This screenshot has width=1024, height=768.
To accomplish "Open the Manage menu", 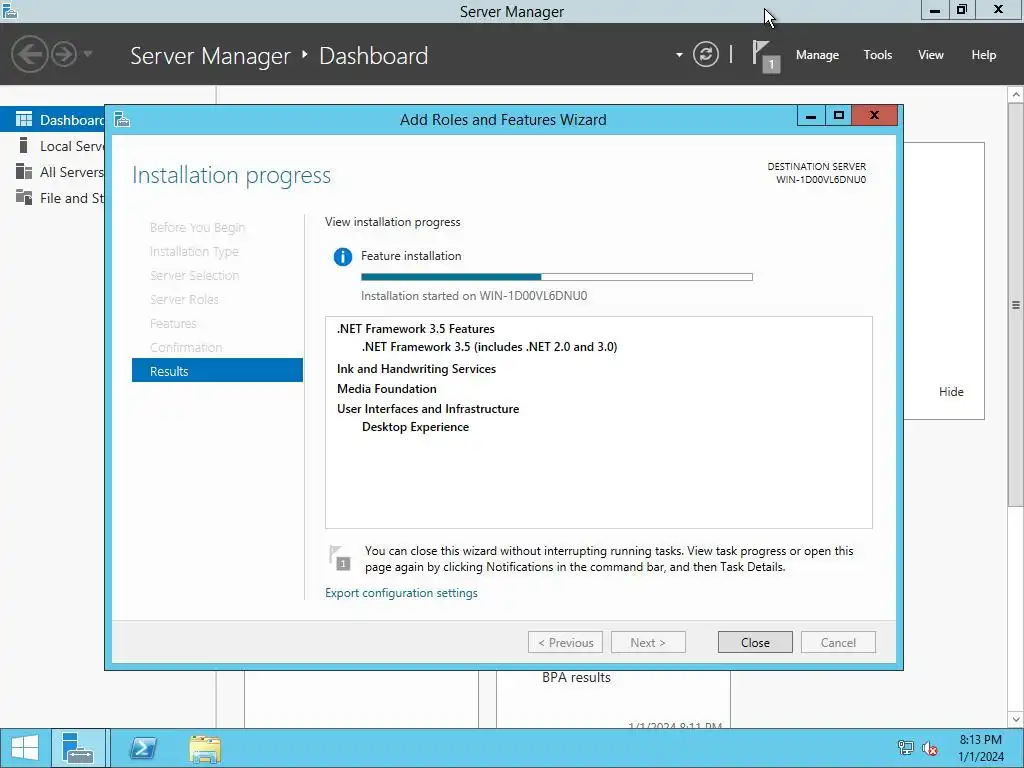I will (817, 55).
